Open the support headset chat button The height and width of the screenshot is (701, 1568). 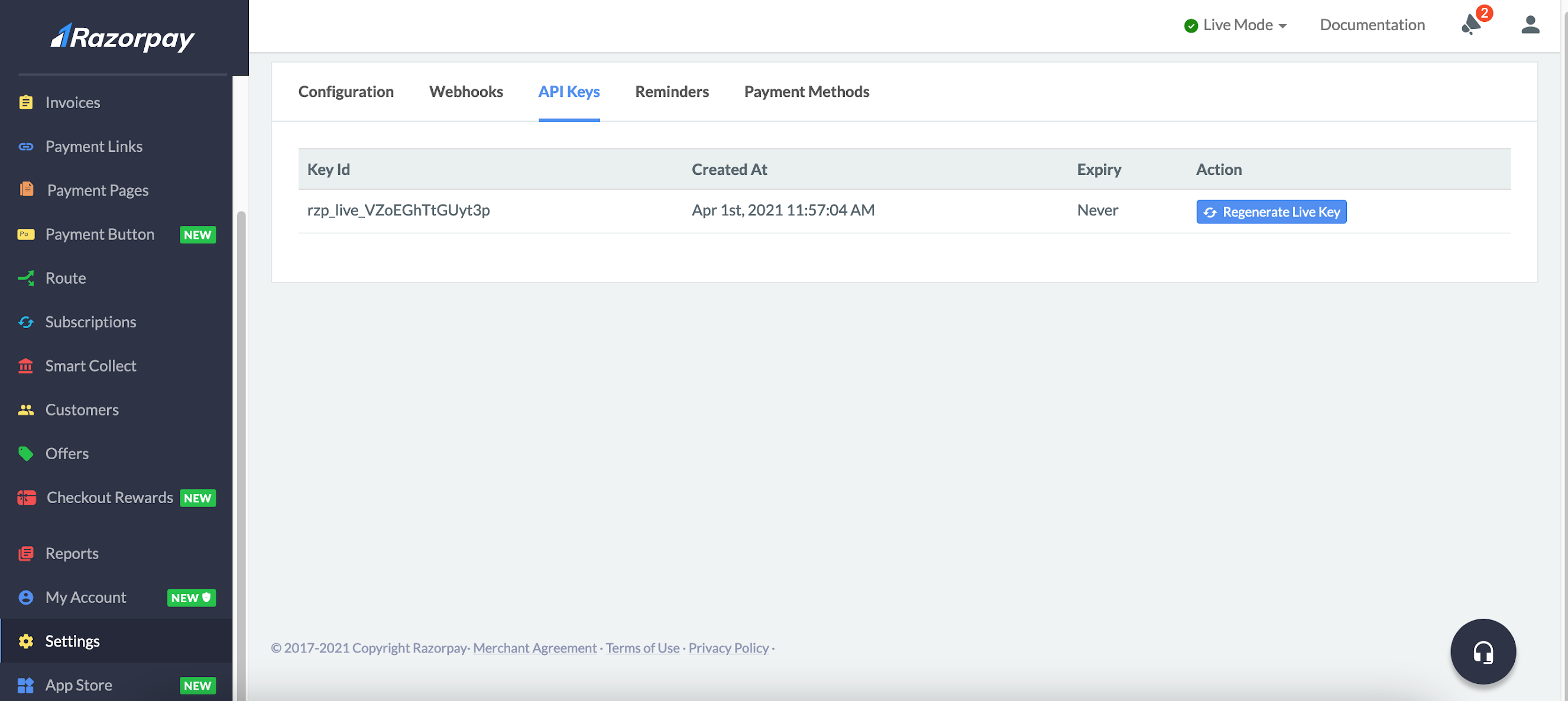click(1483, 651)
